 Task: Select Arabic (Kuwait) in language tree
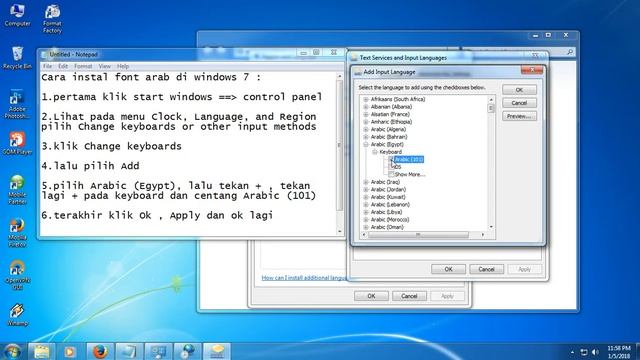point(388,197)
